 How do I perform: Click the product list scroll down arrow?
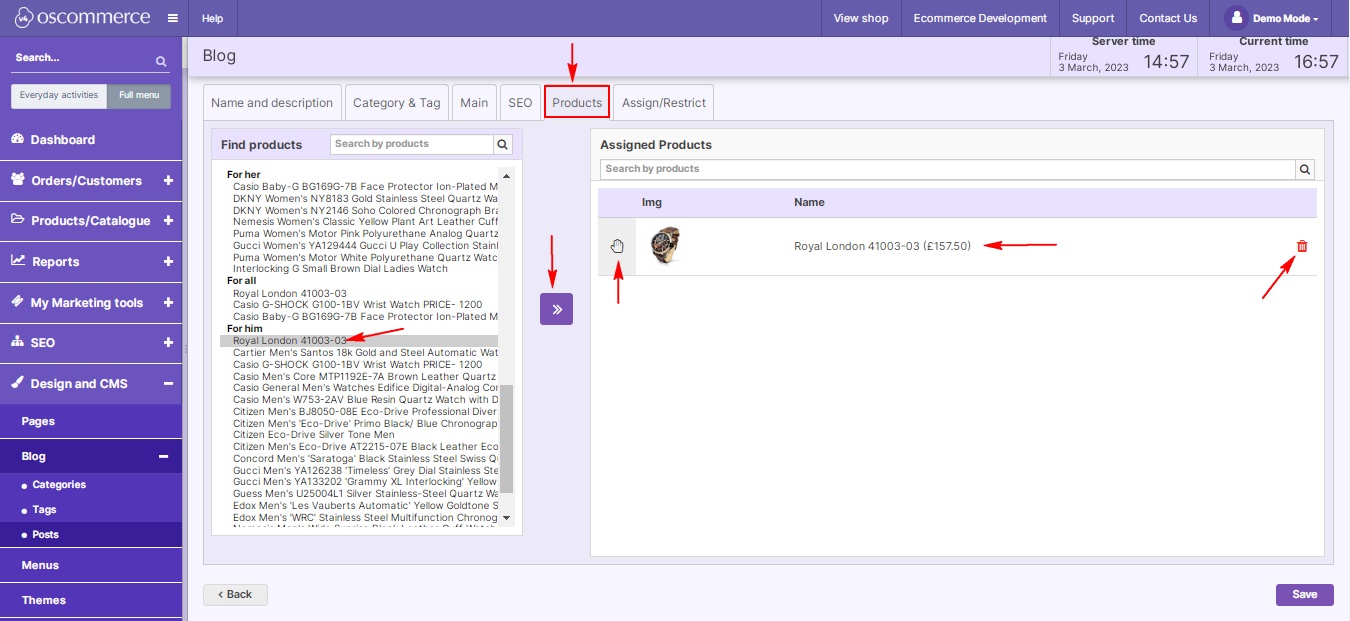506,518
